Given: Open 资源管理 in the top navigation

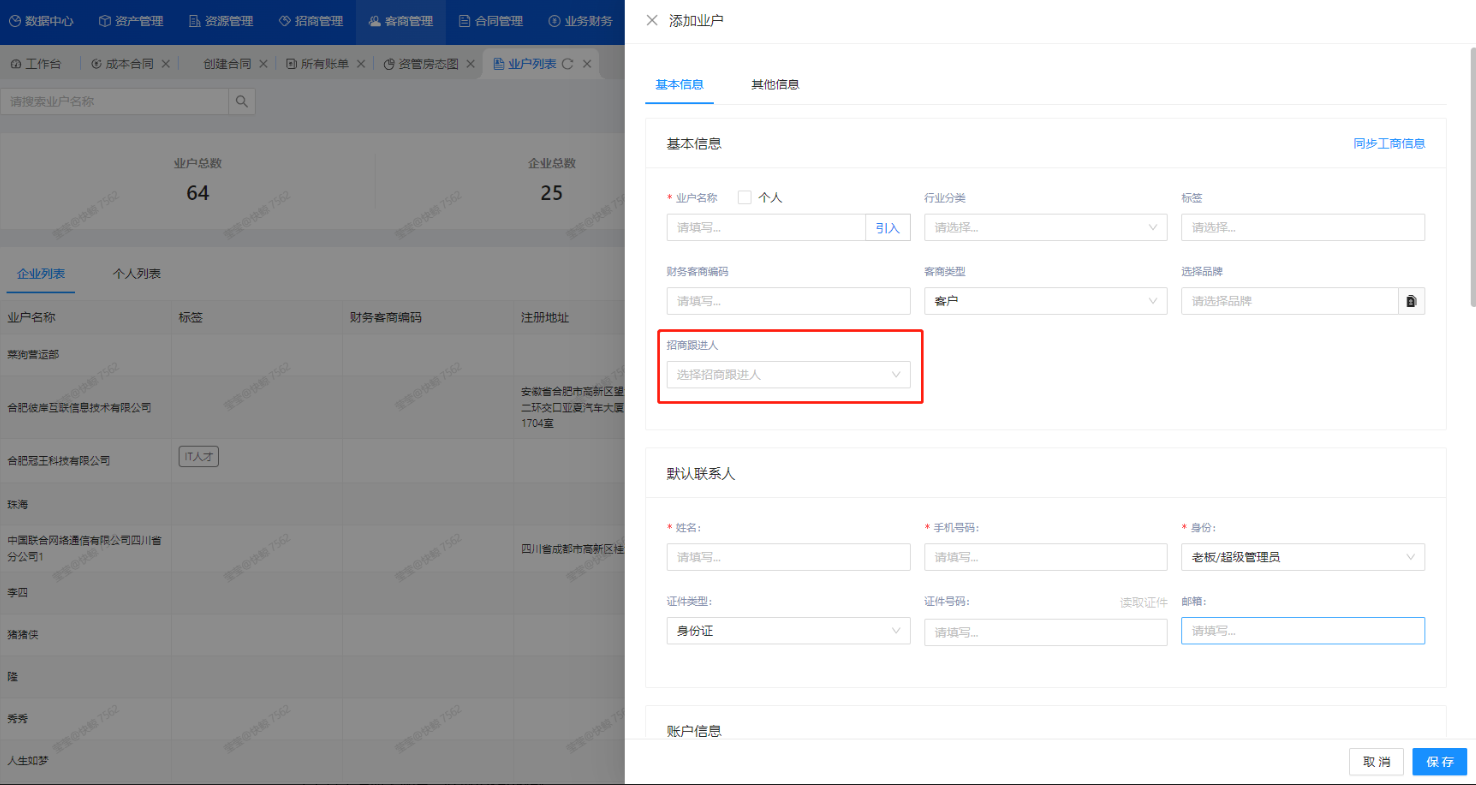Looking at the screenshot, I should point(221,21).
